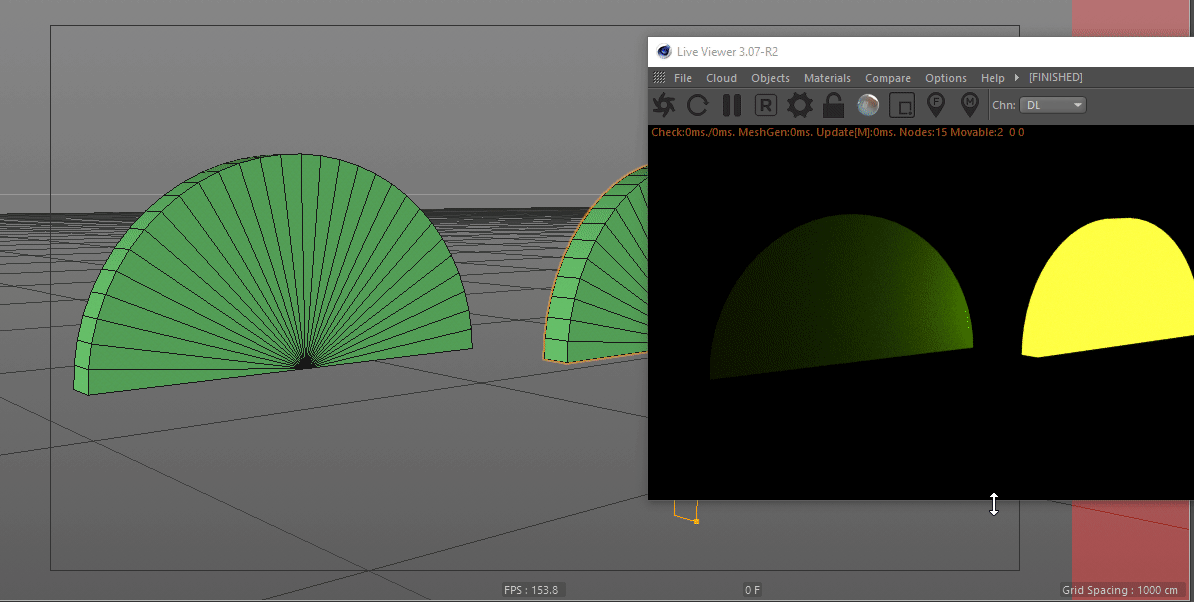This screenshot has width=1194, height=602.
Task: Open the Cloud menu
Action: coord(721,78)
